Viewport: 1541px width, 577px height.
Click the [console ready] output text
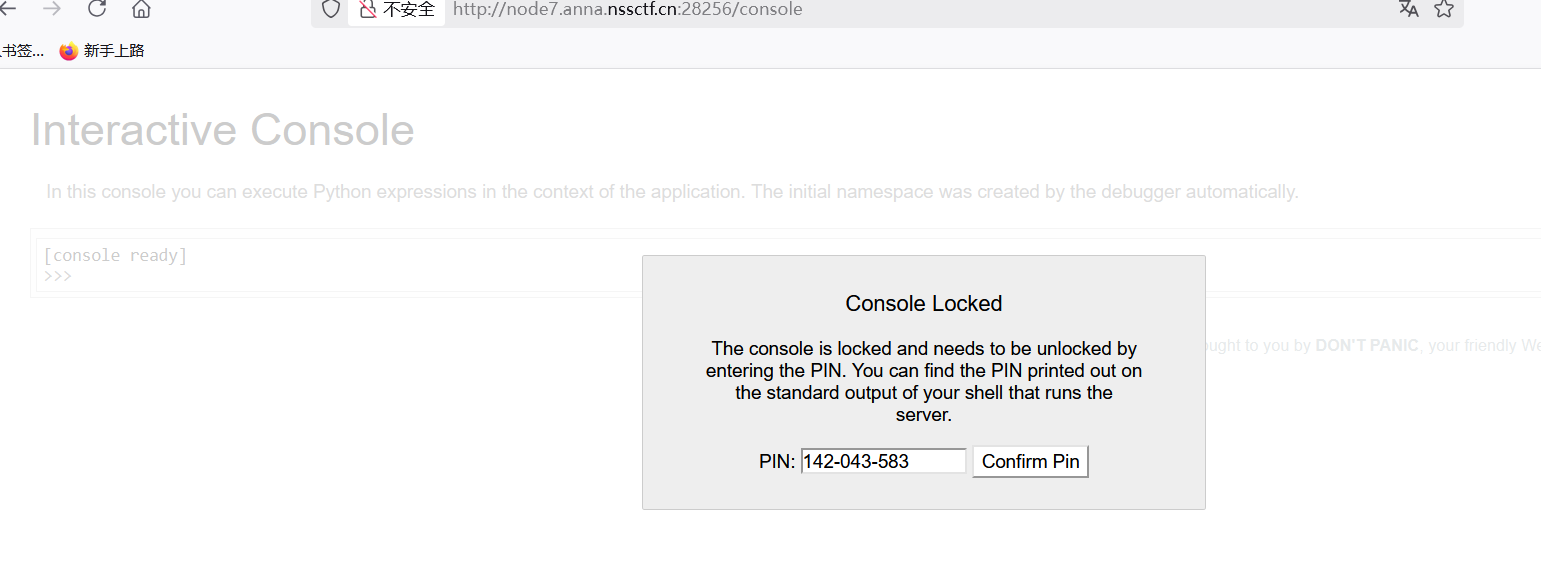coord(115,256)
